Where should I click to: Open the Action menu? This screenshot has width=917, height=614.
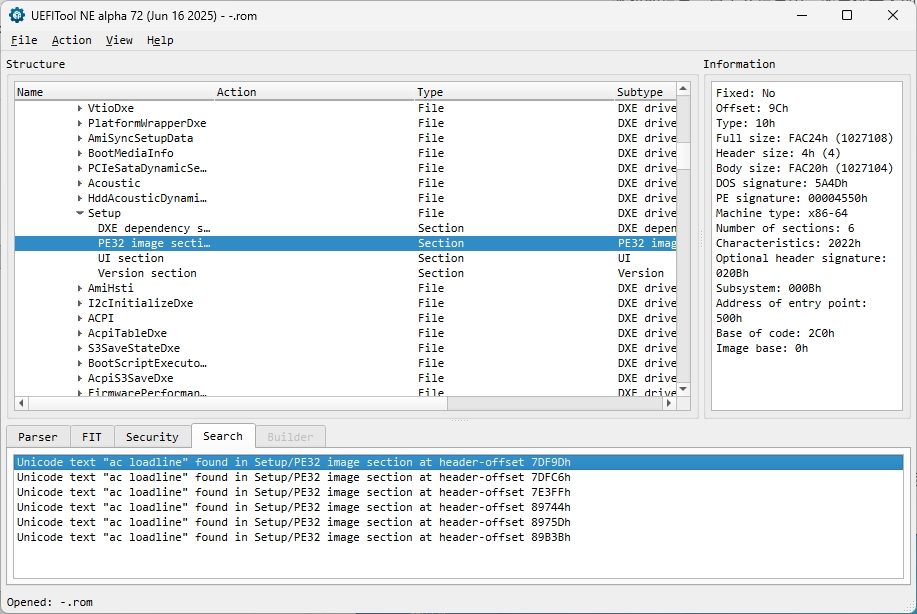point(71,40)
